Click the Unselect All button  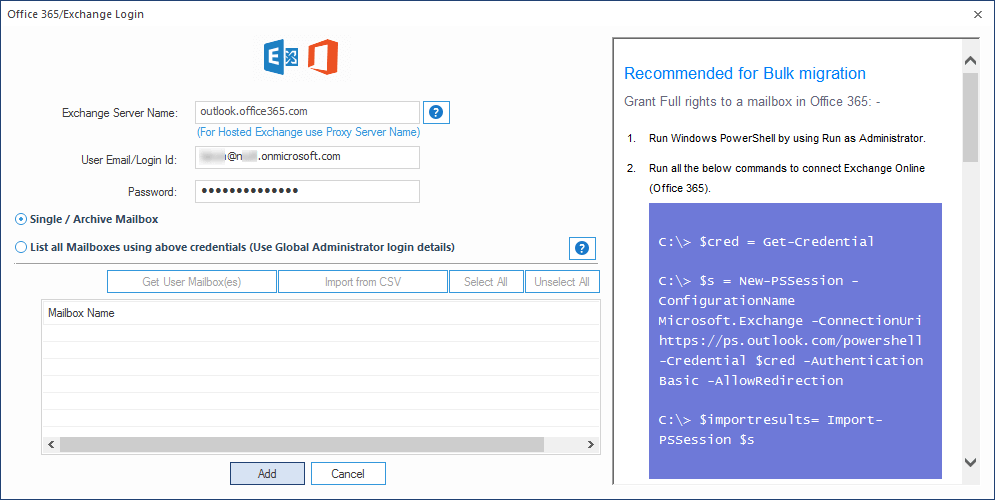click(562, 282)
